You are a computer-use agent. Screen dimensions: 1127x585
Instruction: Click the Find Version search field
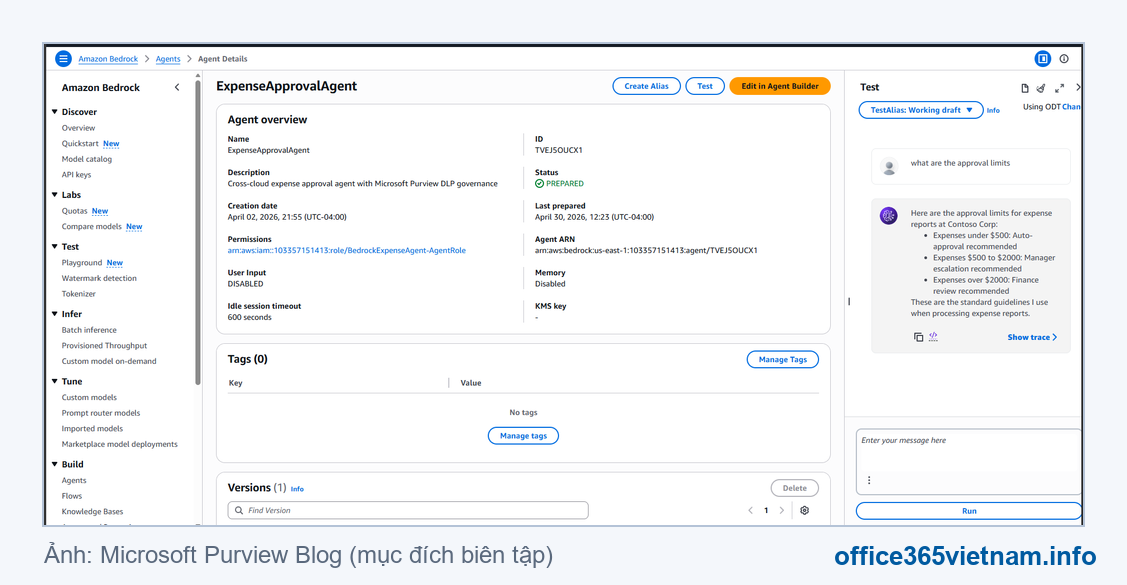click(408, 510)
